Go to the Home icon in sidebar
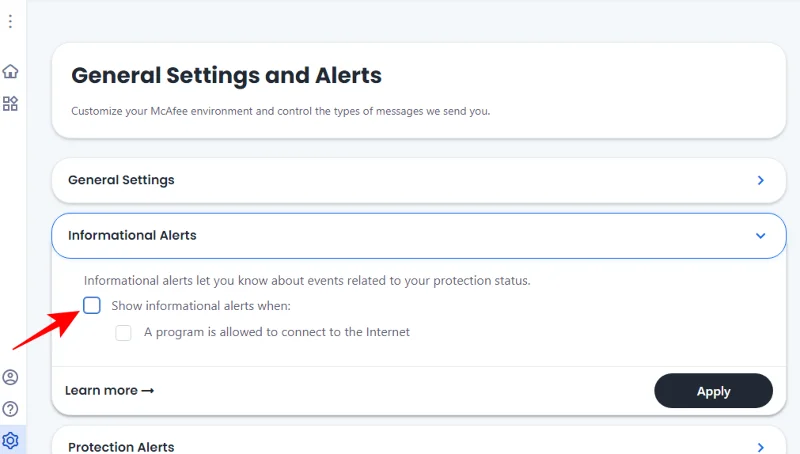Viewport: 800px width, 454px height. 10,71
